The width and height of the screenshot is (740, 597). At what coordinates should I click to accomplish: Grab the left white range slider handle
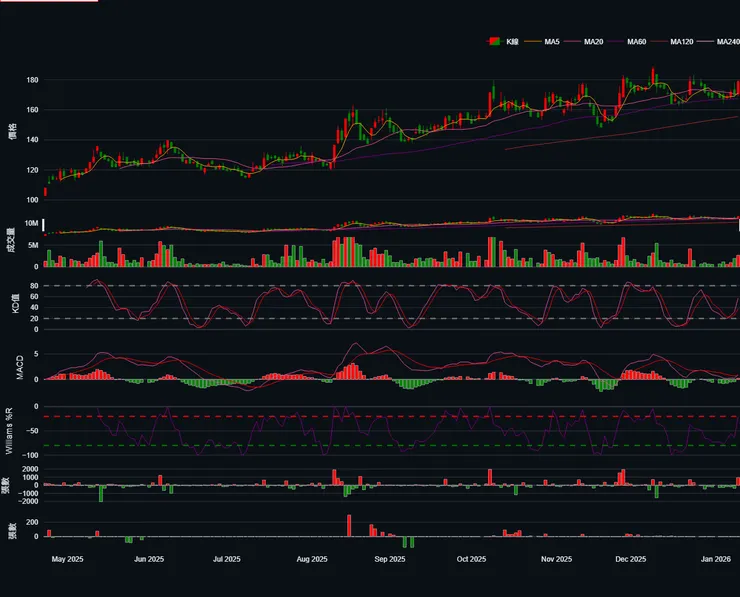click(x=43, y=225)
